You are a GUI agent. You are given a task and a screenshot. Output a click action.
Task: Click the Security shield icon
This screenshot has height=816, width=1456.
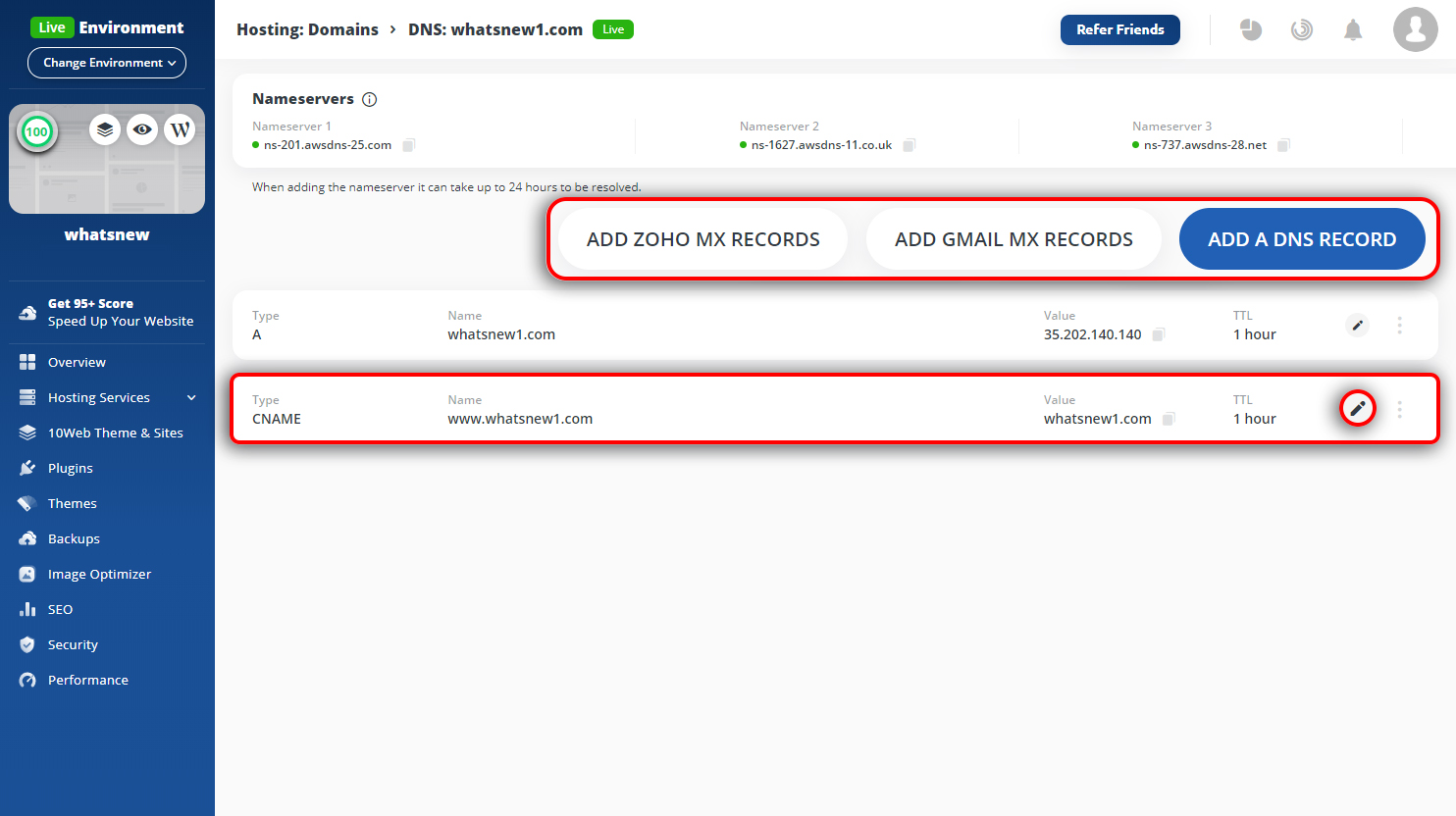click(27, 644)
